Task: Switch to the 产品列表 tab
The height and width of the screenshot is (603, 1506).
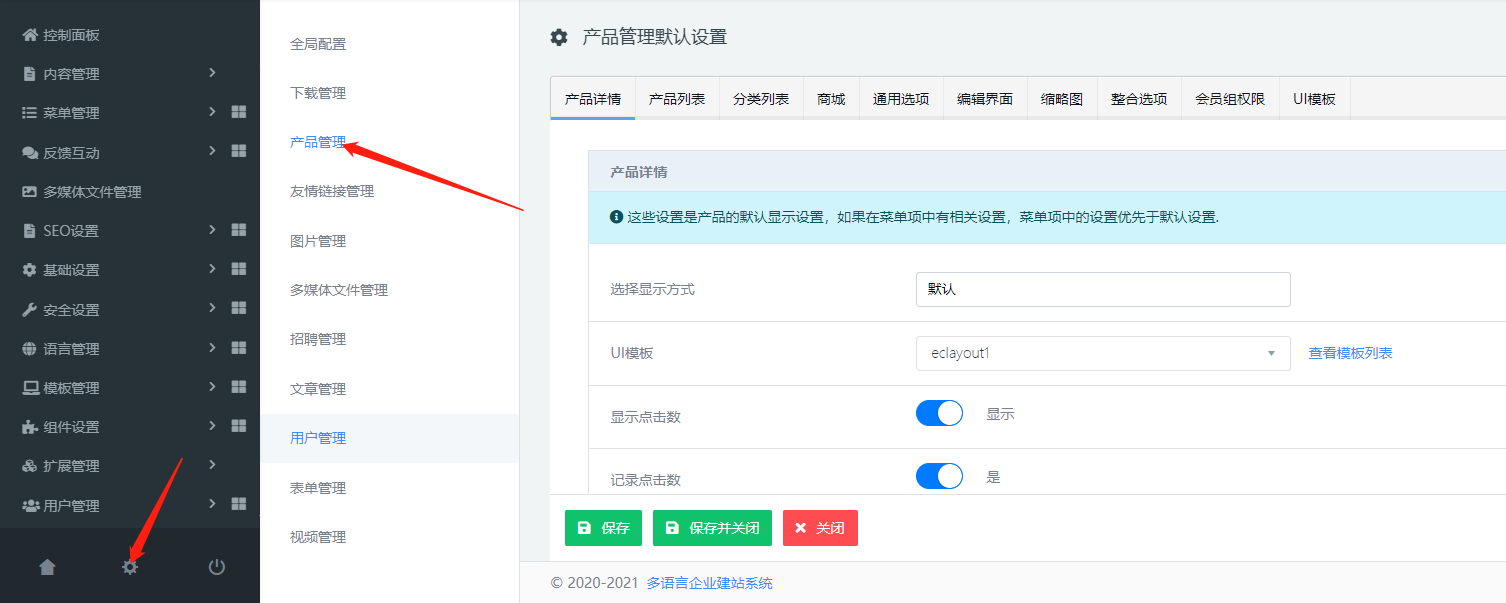Action: click(677, 99)
